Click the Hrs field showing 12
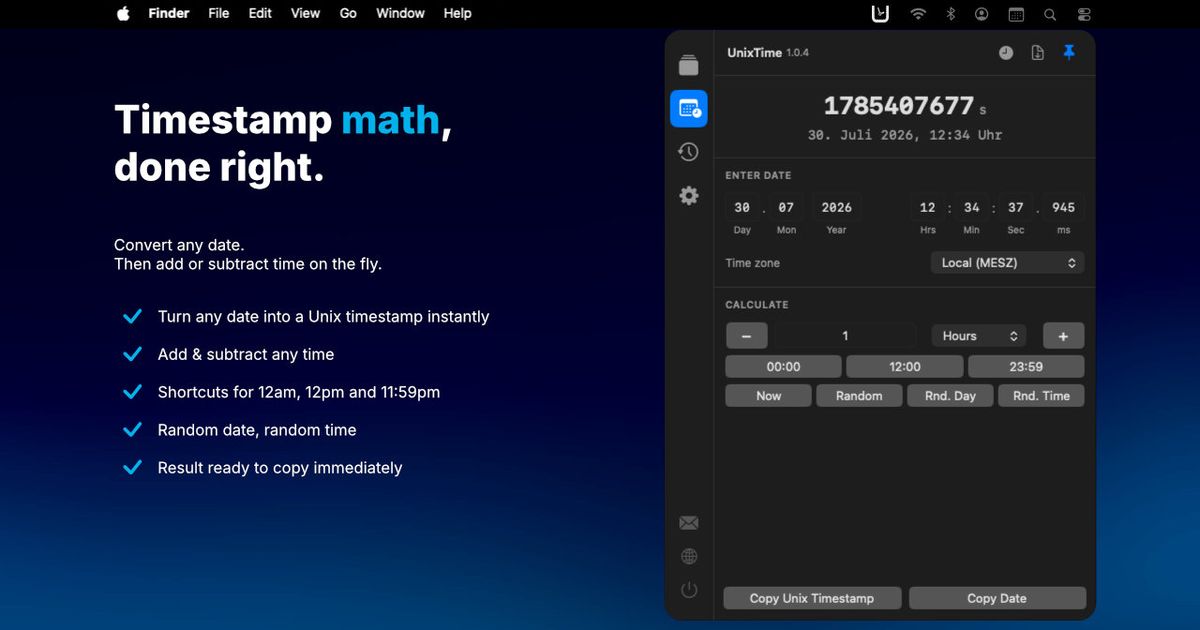The width and height of the screenshot is (1200, 630). 928,207
